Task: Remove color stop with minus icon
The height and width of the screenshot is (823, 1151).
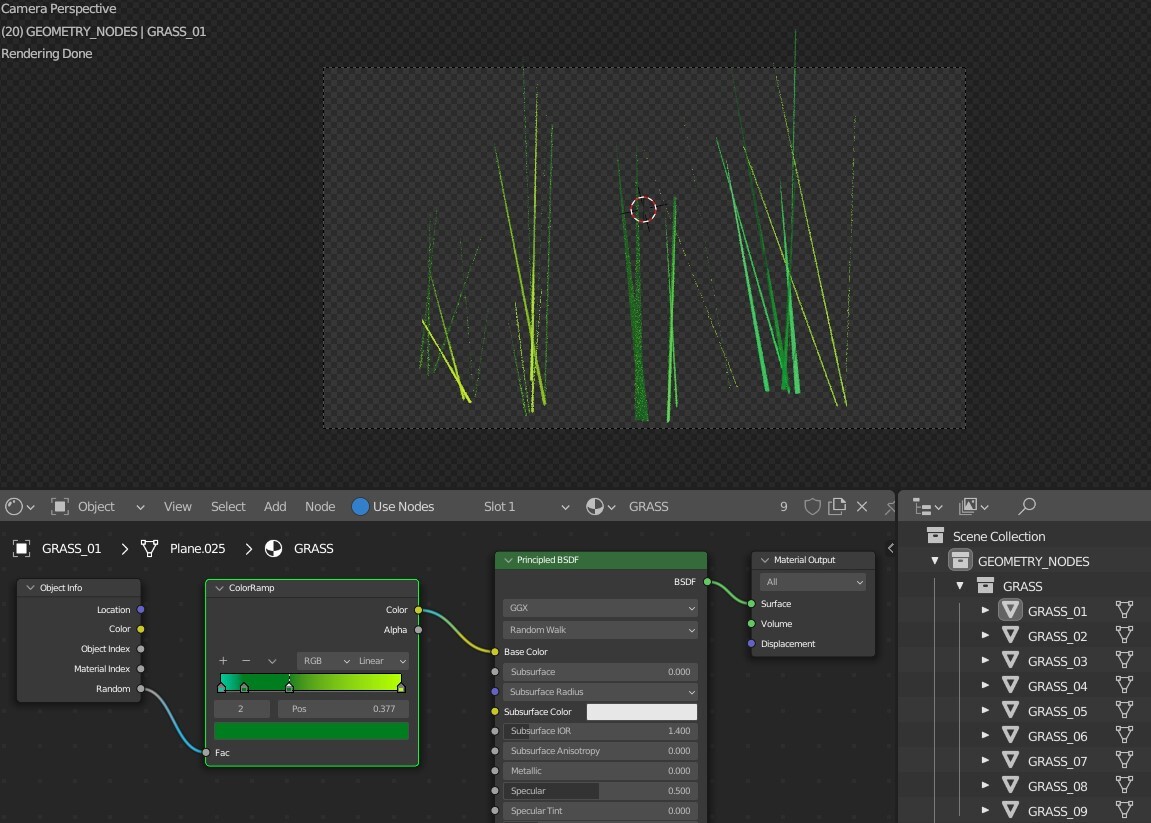Action: click(x=246, y=661)
